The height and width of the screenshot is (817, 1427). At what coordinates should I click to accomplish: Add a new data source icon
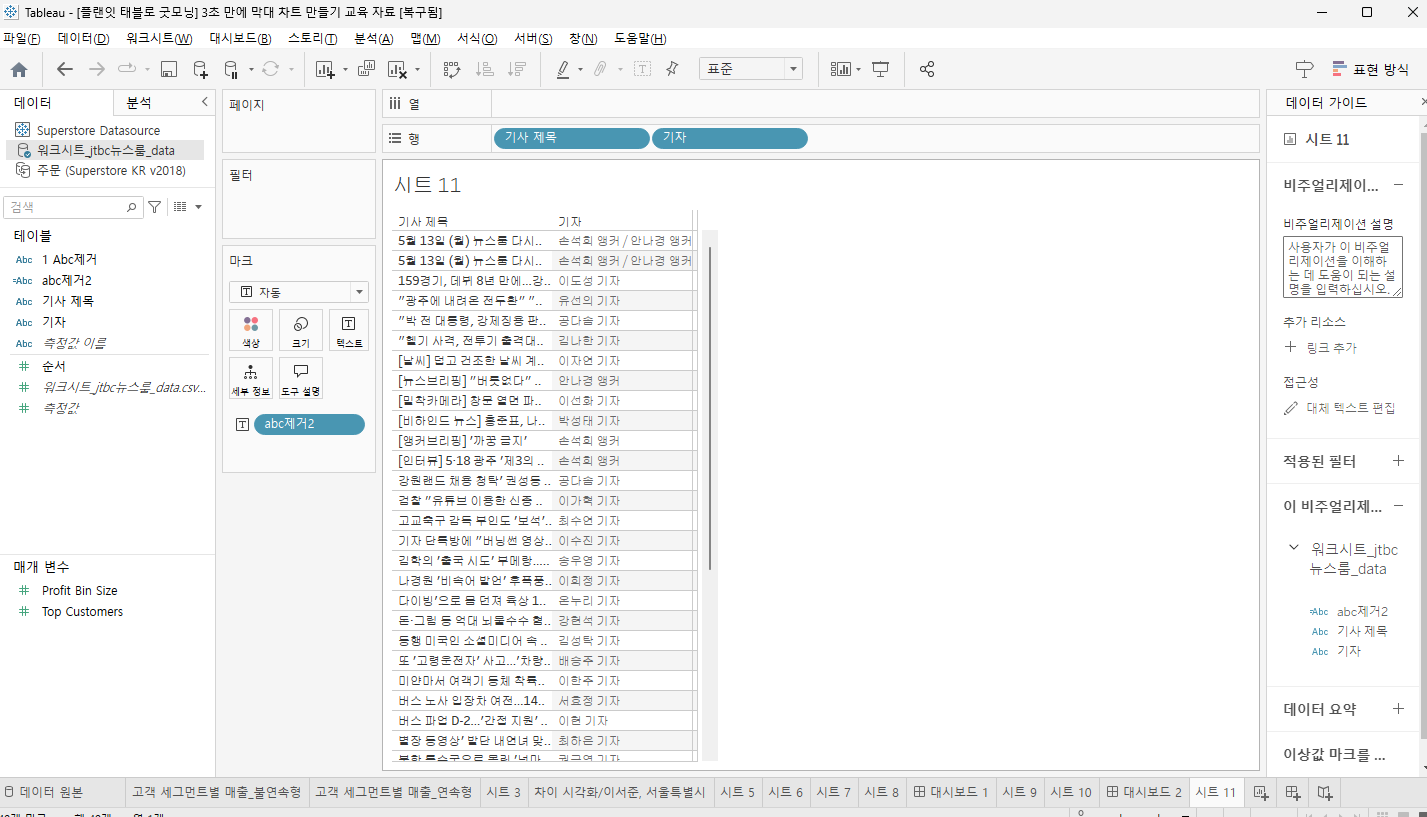[x=201, y=69]
